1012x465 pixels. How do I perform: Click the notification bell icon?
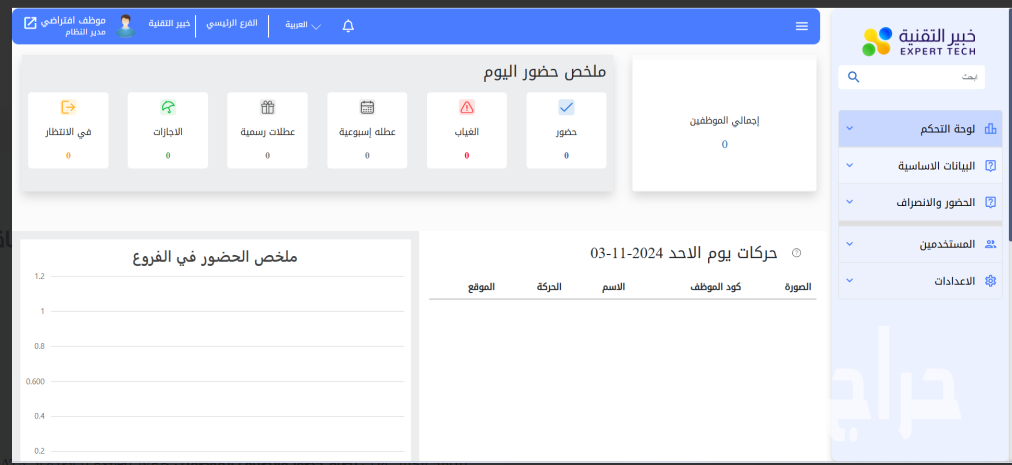(348, 26)
